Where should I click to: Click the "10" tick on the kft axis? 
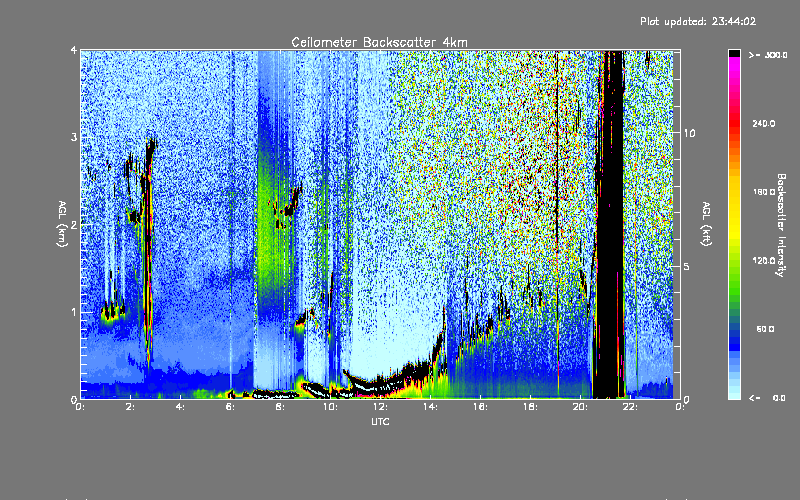(x=689, y=133)
